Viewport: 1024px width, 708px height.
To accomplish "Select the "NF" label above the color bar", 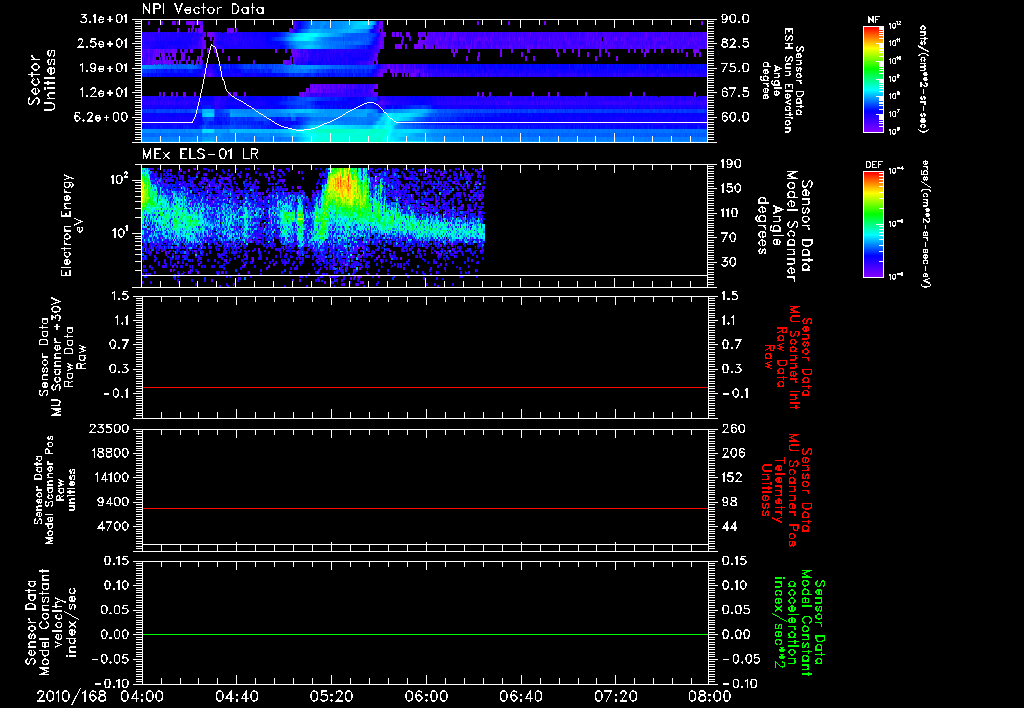I will (873, 20).
